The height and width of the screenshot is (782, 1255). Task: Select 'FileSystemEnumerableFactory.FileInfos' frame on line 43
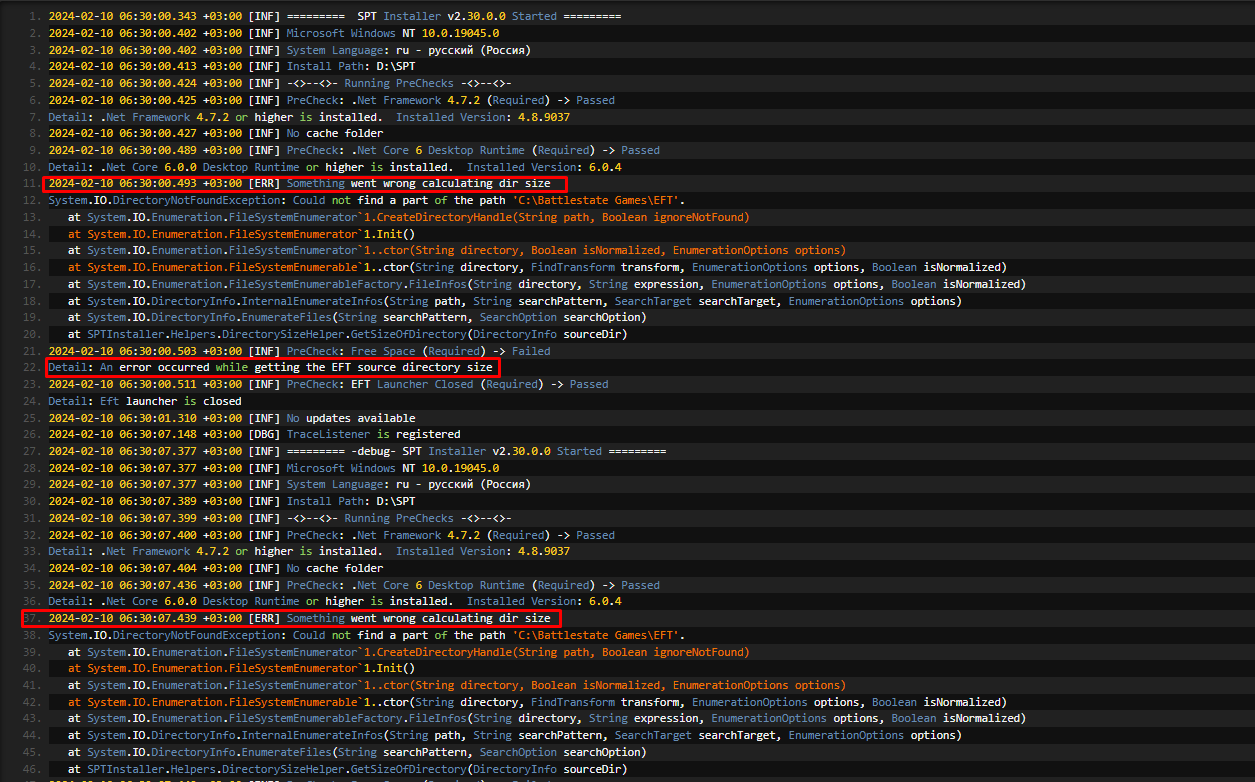tap(547, 718)
